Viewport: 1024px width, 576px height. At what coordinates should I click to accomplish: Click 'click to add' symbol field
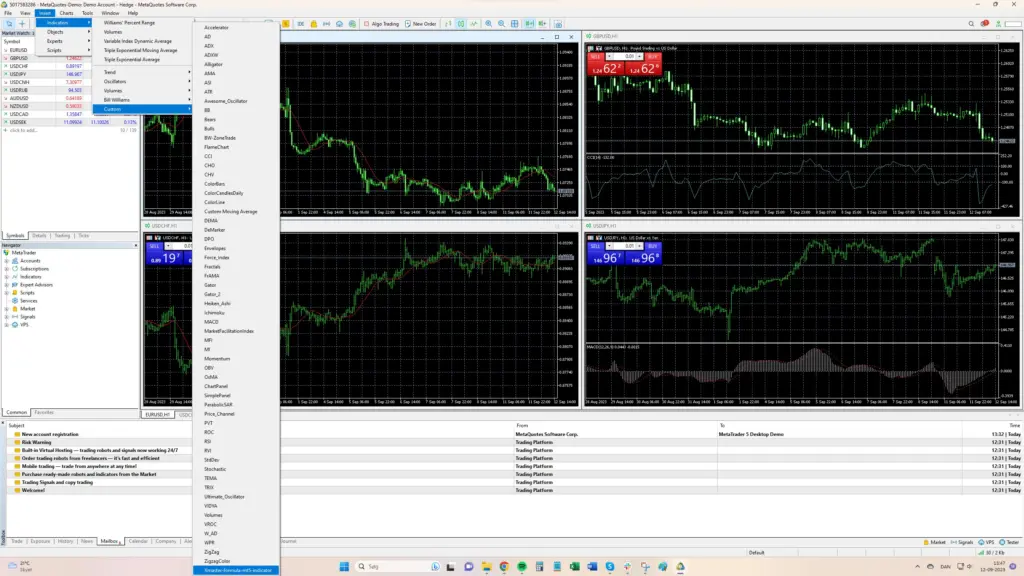pyautogui.click(x=24, y=131)
